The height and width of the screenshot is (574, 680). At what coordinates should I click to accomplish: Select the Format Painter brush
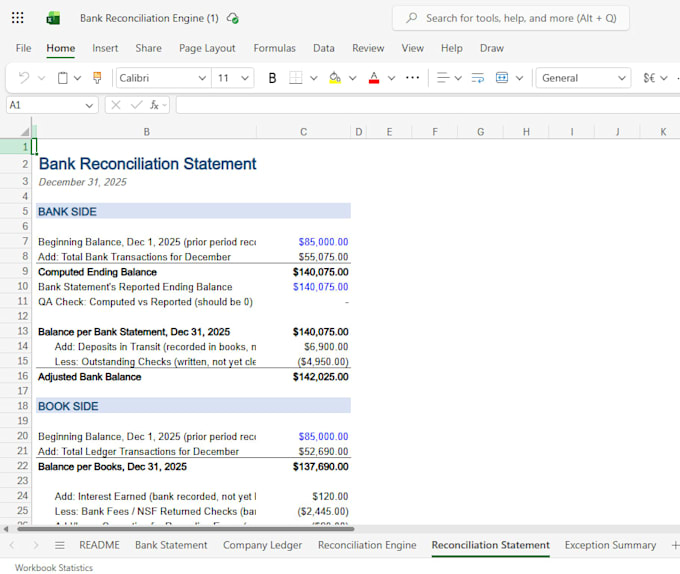click(97, 78)
